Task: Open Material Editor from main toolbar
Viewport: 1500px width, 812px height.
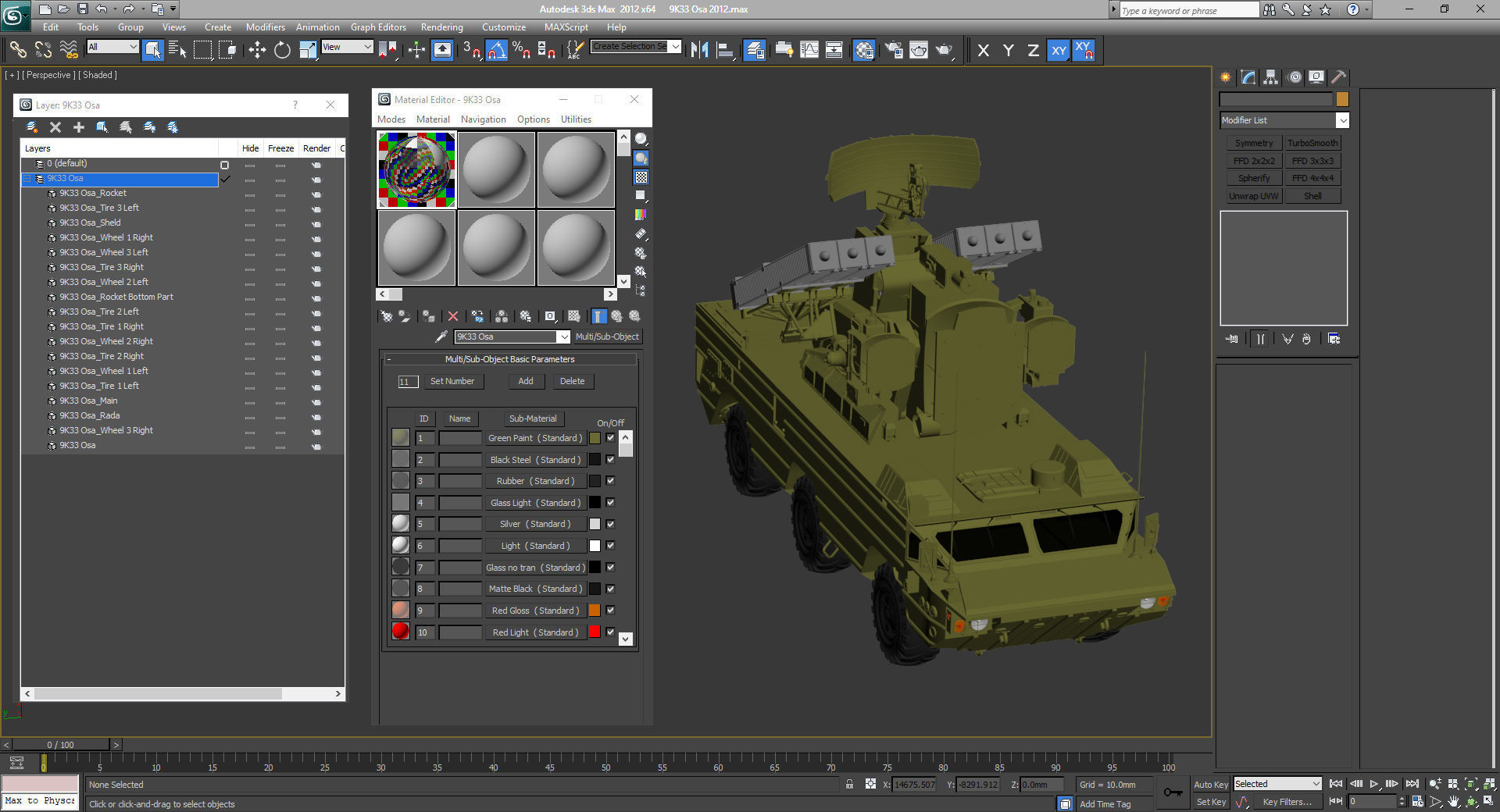Action: point(864,50)
